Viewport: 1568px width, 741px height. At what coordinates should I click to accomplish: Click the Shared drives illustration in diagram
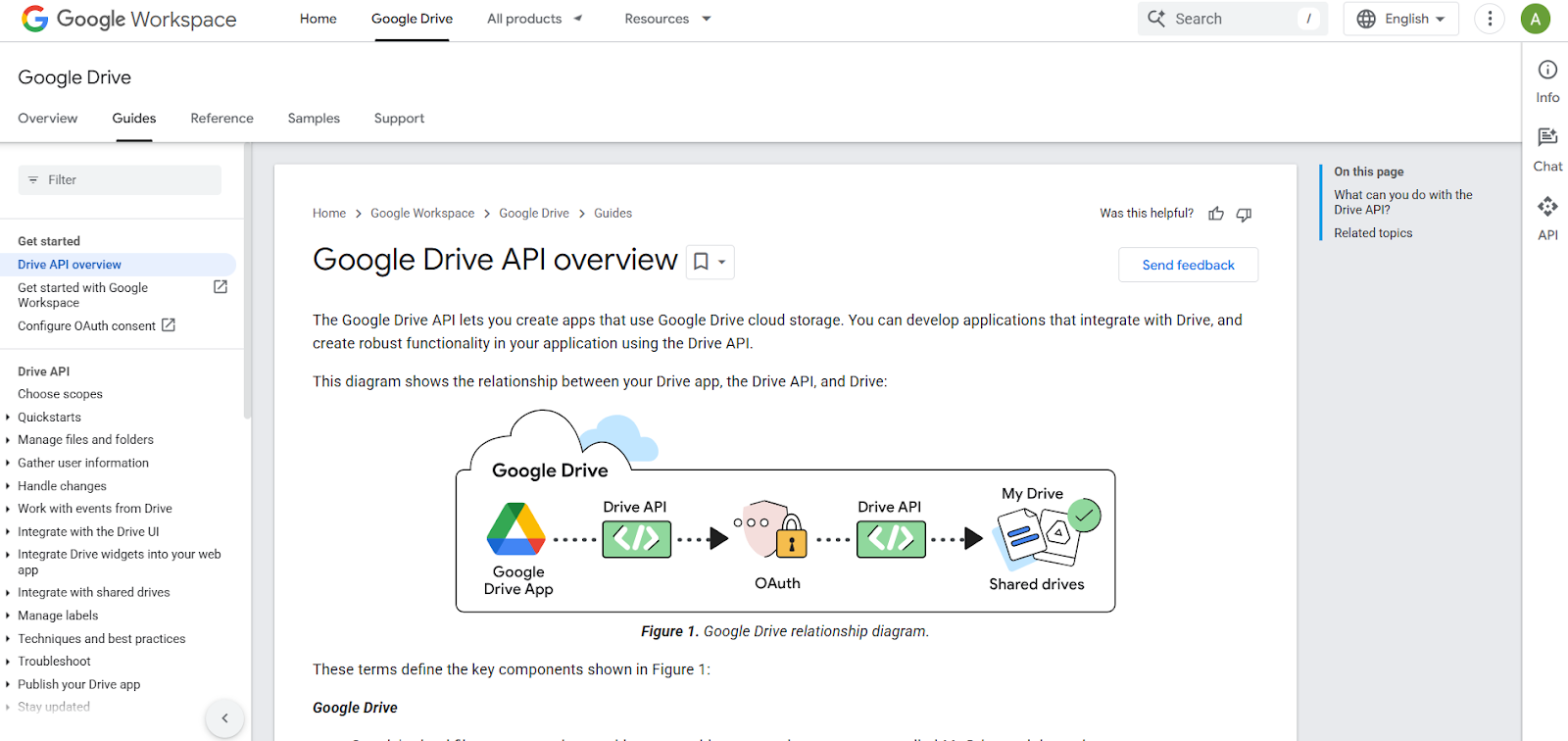[1046, 534]
